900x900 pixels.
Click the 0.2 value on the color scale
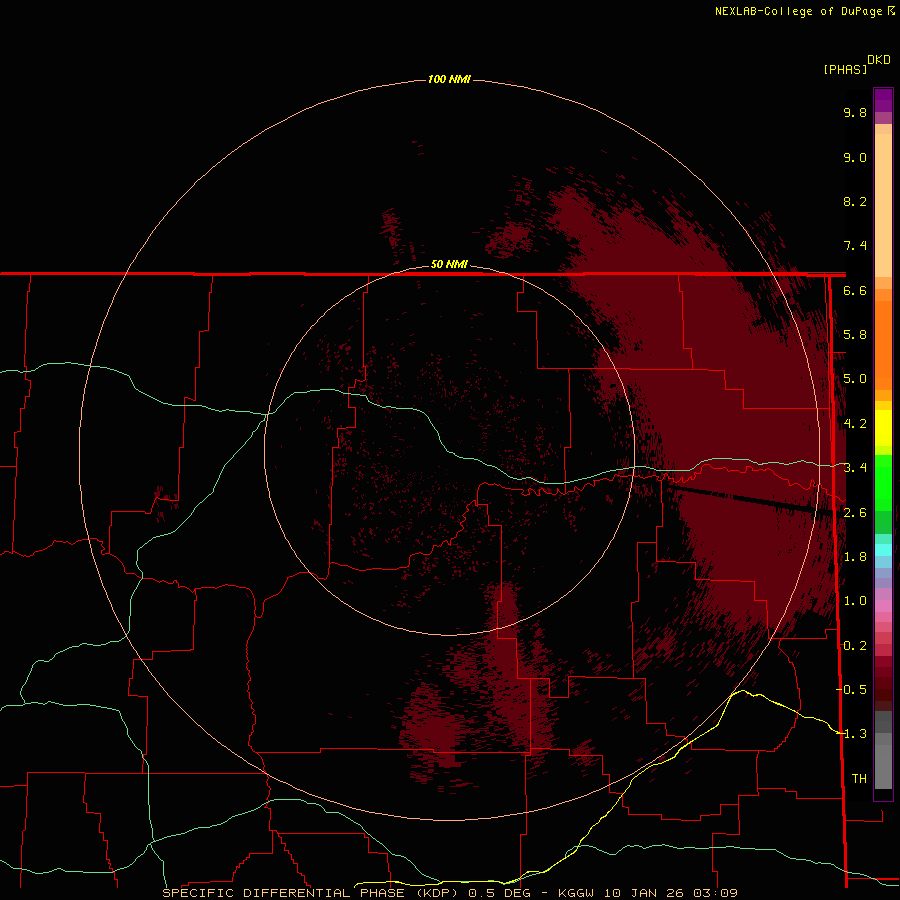(x=855, y=645)
